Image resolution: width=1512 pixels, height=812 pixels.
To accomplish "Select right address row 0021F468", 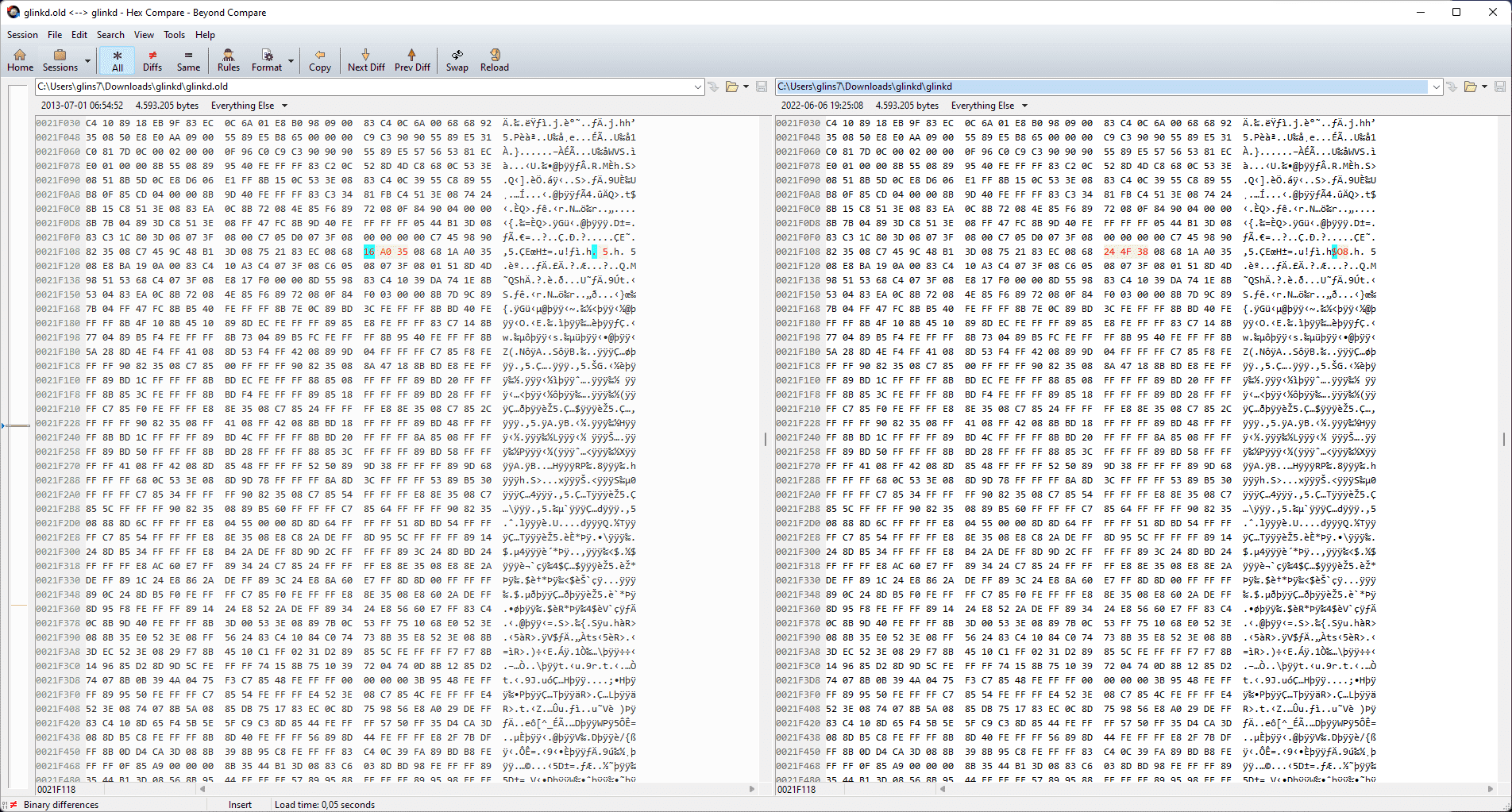I will pyautogui.click(x=798, y=766).
